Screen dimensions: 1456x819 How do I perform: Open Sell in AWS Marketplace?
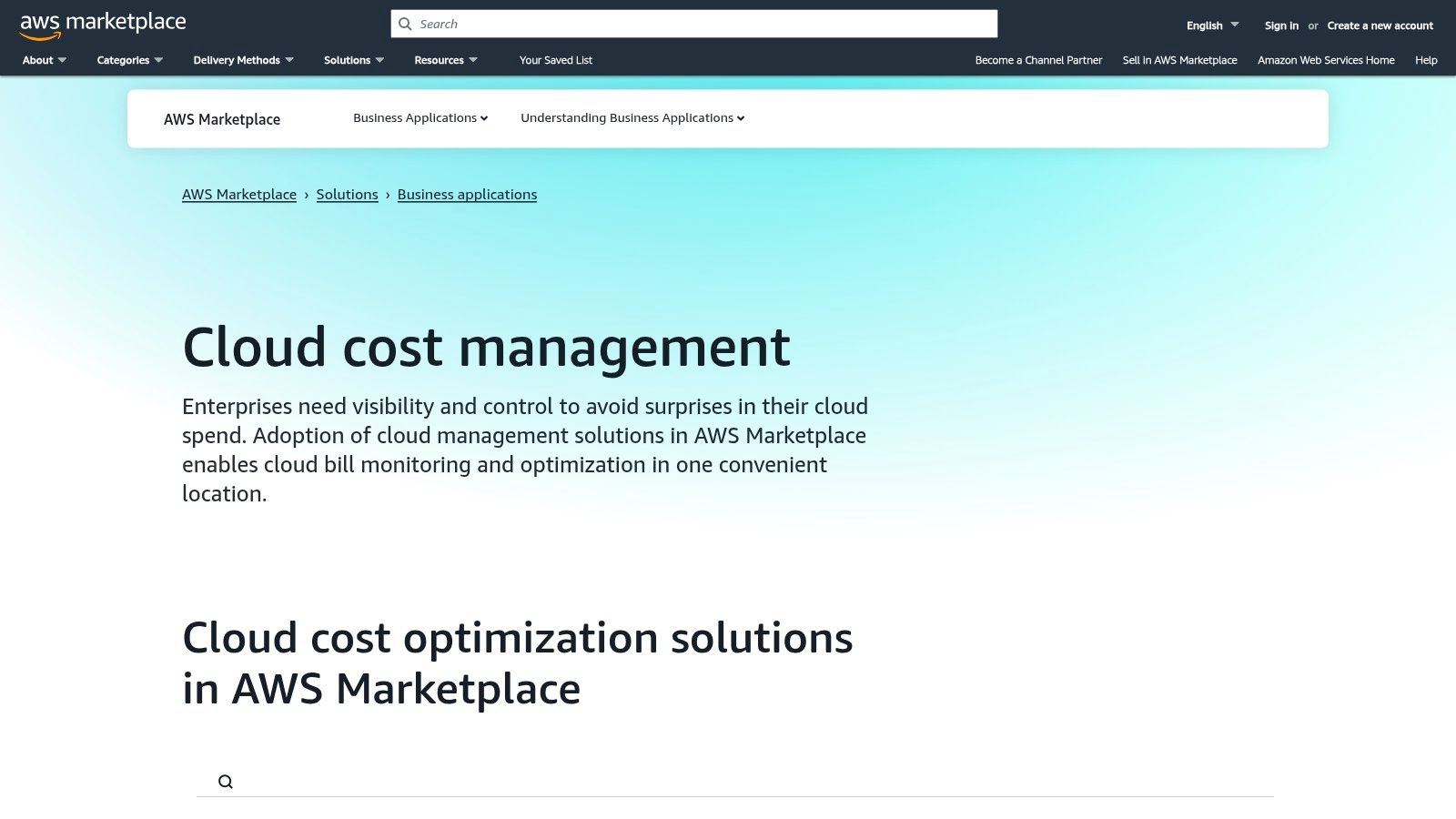(1179, 60)
